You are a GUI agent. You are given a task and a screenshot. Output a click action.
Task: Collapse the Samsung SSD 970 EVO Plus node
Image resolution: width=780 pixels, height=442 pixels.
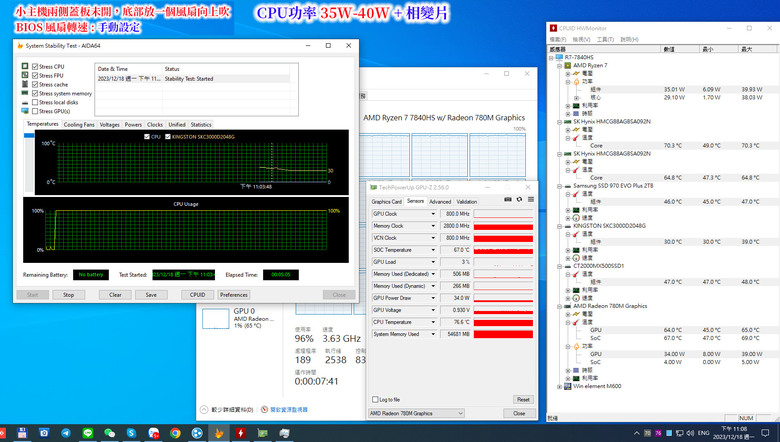tap(560, 186)
